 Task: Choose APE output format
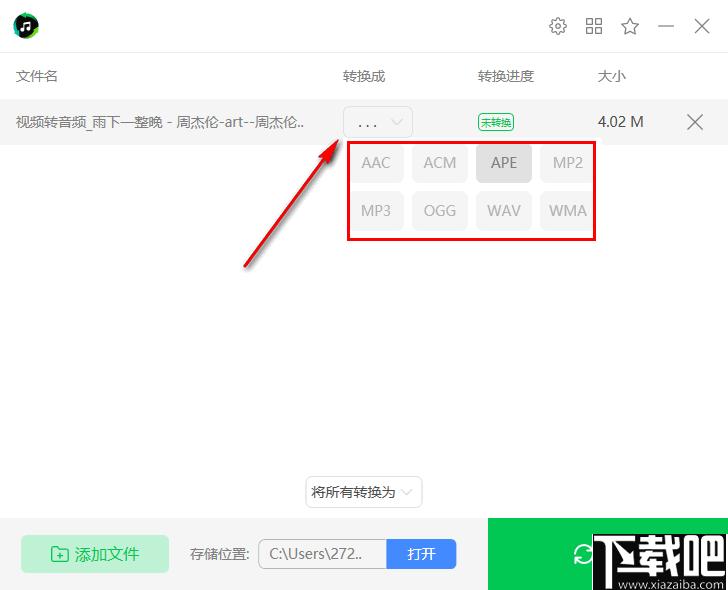(504, 163)
